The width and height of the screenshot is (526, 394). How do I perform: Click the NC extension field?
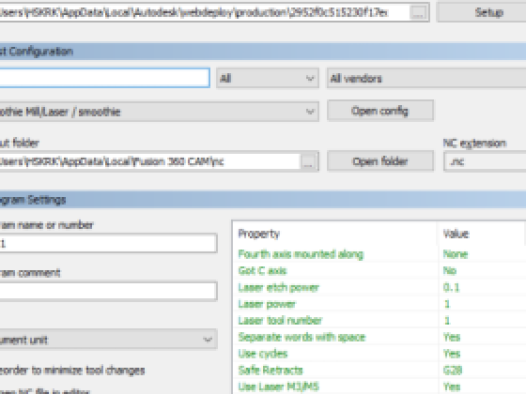[485, 162]
